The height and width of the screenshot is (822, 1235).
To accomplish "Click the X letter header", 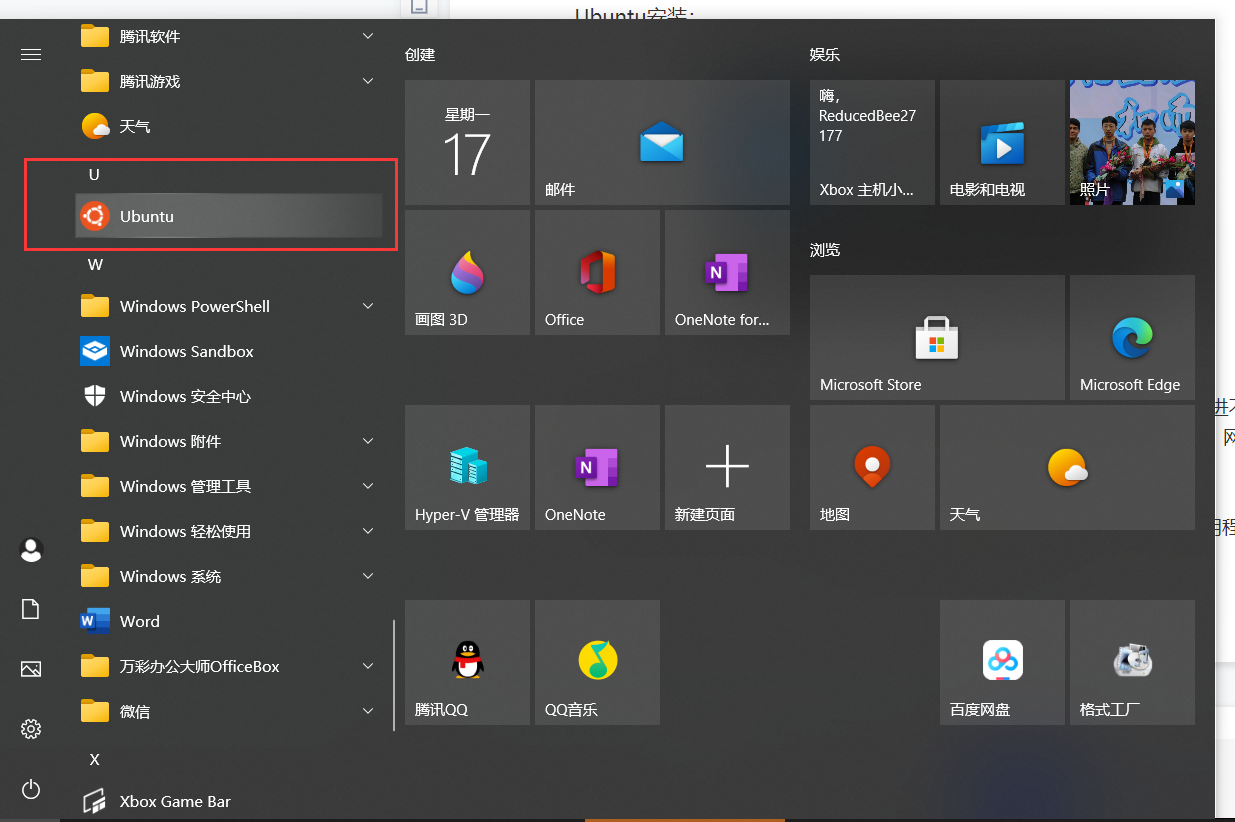I will tap(94, 759).
